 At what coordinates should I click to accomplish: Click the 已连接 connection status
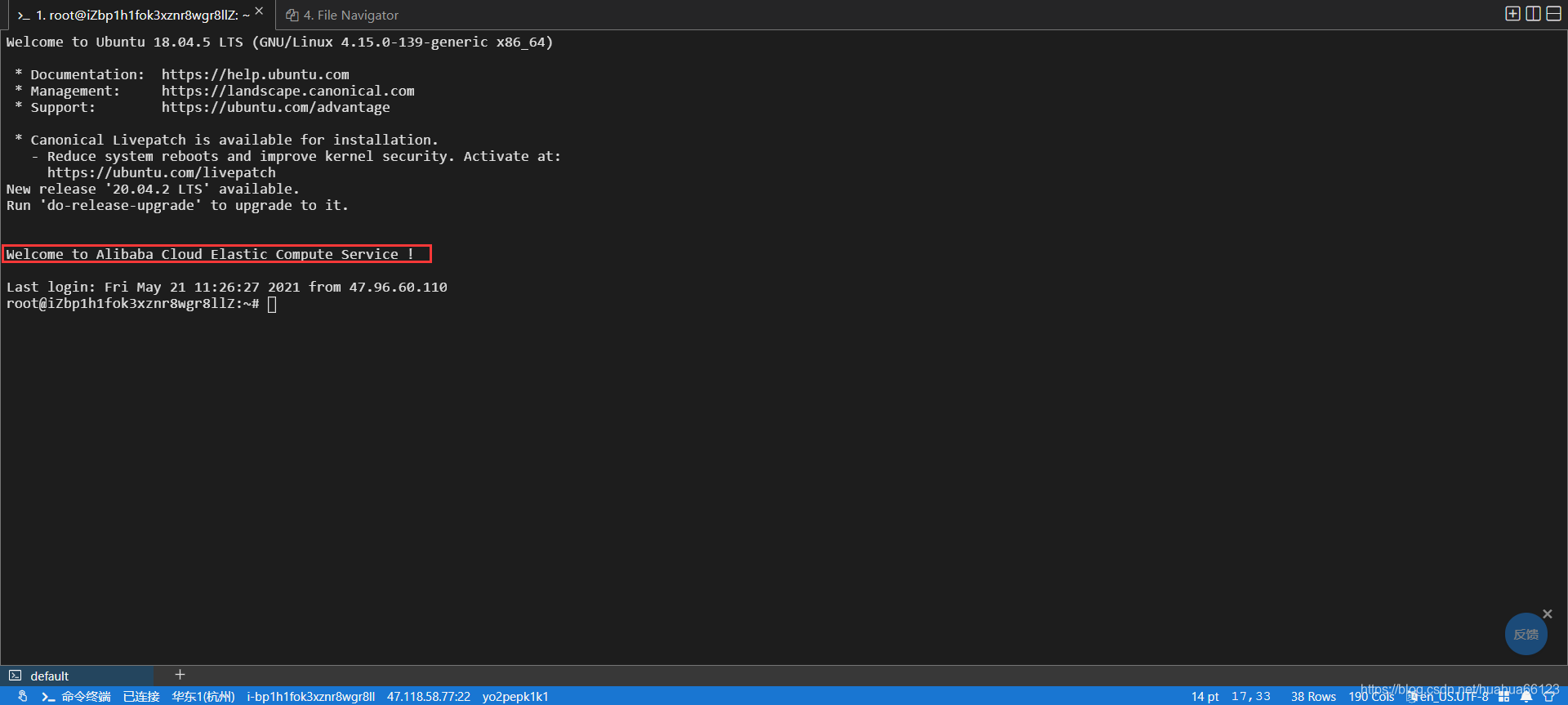pos(141,696)
